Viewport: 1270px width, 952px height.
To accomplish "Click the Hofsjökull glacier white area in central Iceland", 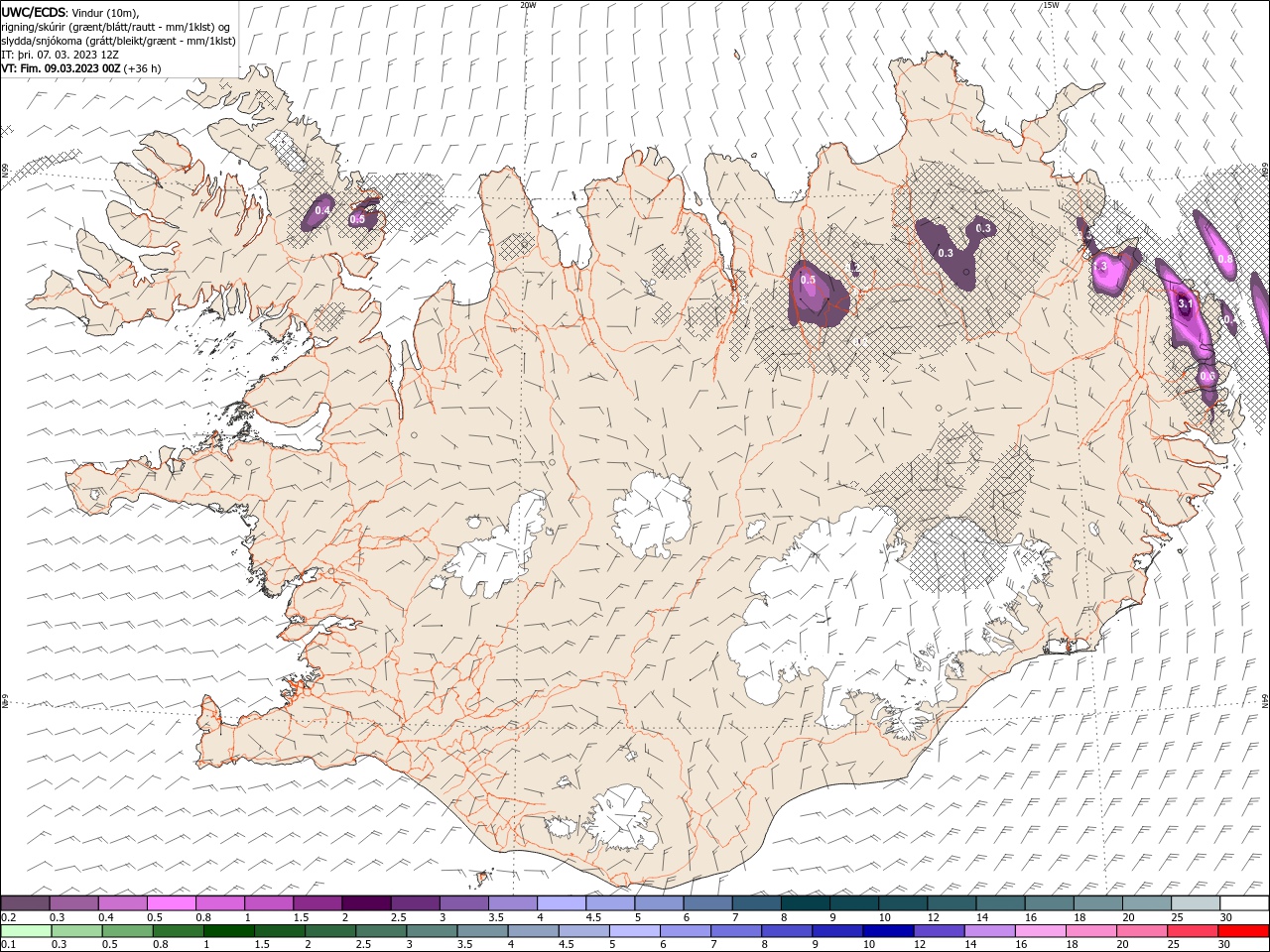I will (652, 513).
